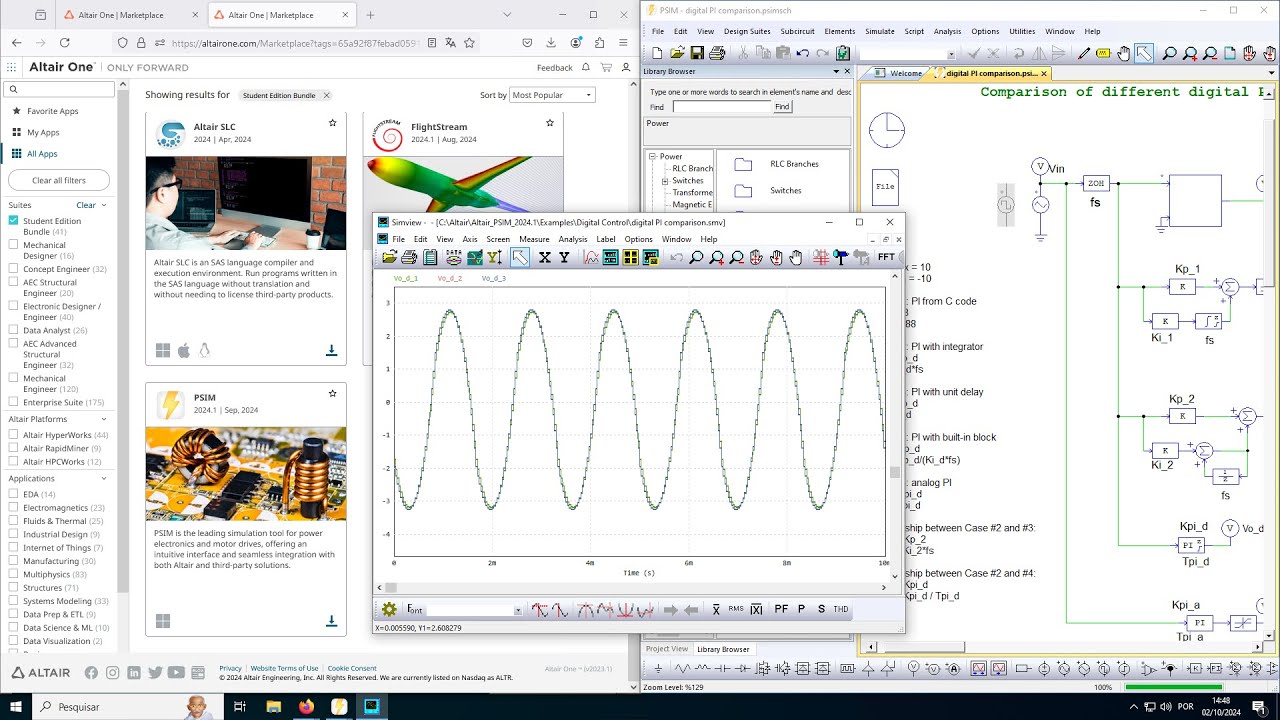
Task: Select the arrow cursor in Simview toolbar
Action: [520, 258]
